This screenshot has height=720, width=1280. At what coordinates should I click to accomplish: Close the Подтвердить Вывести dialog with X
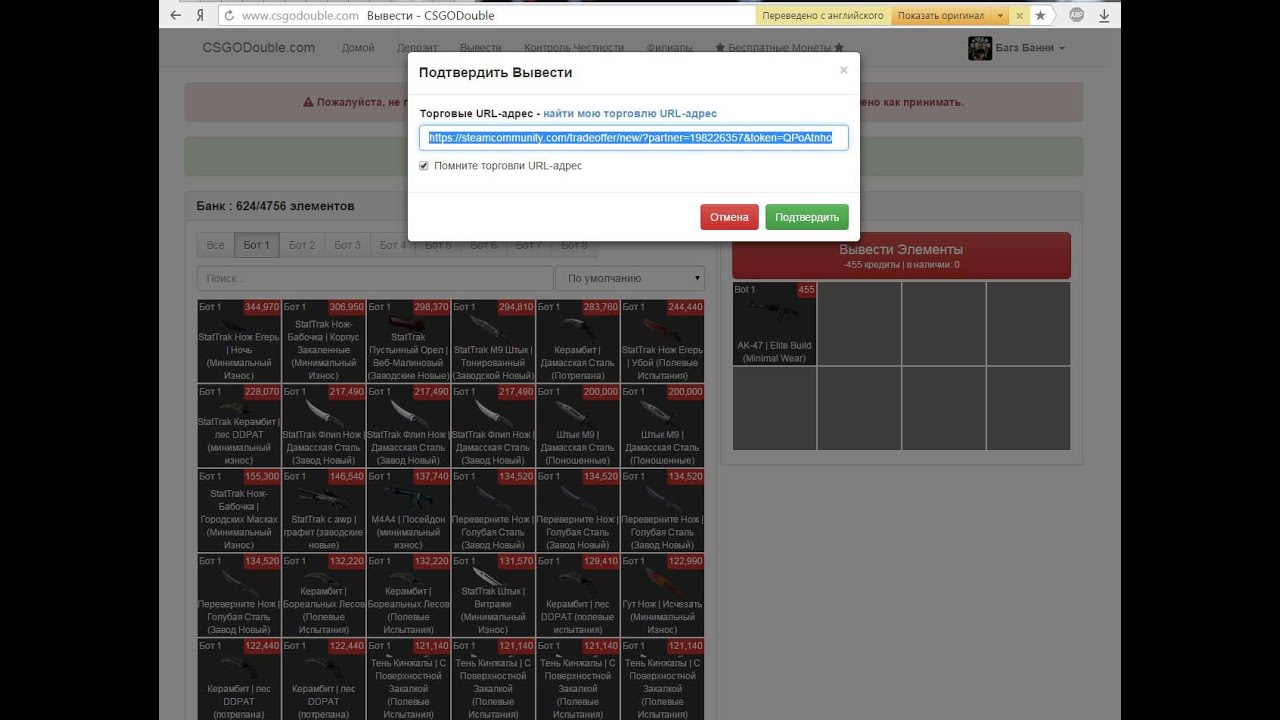843,70
